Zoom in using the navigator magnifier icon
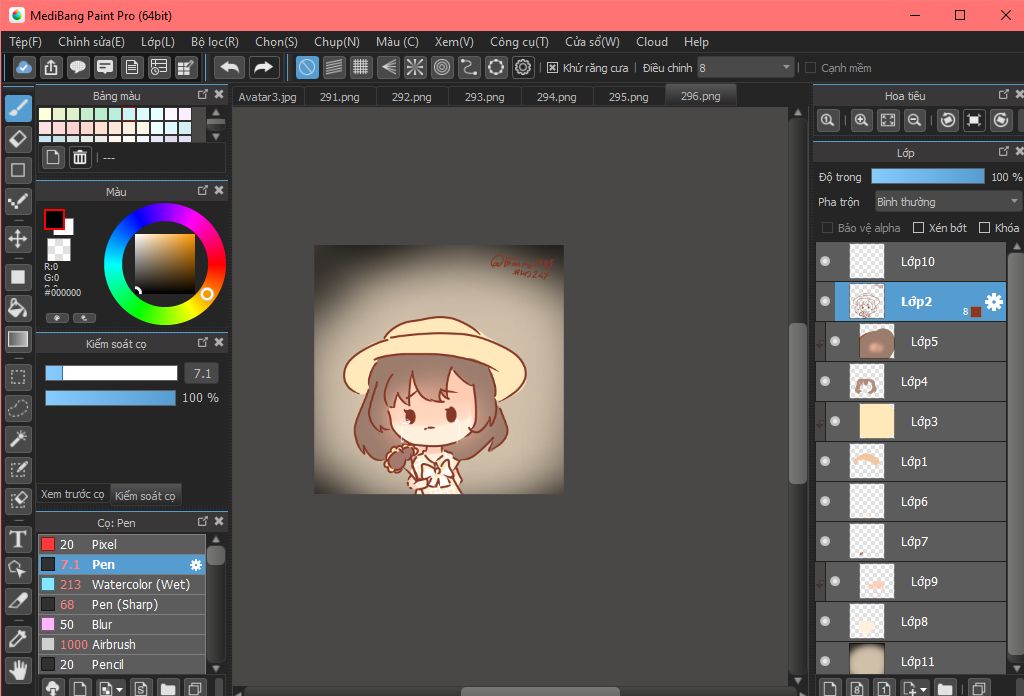 861,120
